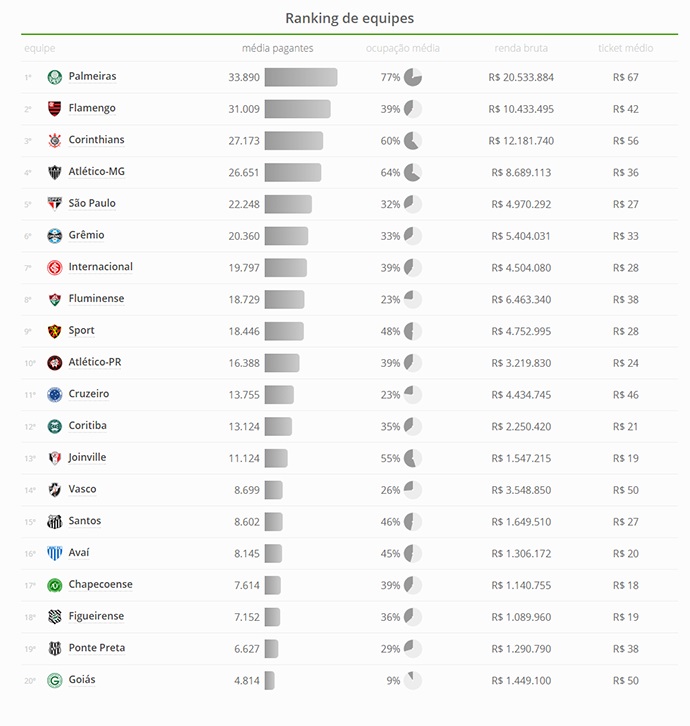Screen dimensions: 690x726
Task: Click Goiás 9% occupancy pie chart
Action: pos(412,681)
